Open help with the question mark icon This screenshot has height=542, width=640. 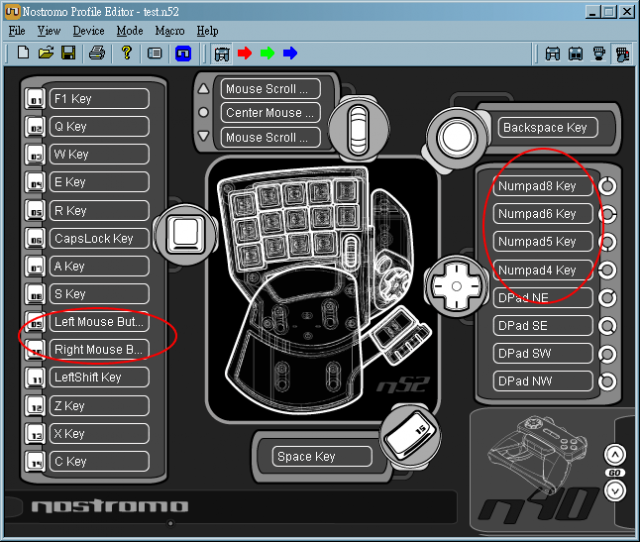(x=127, y=53)
